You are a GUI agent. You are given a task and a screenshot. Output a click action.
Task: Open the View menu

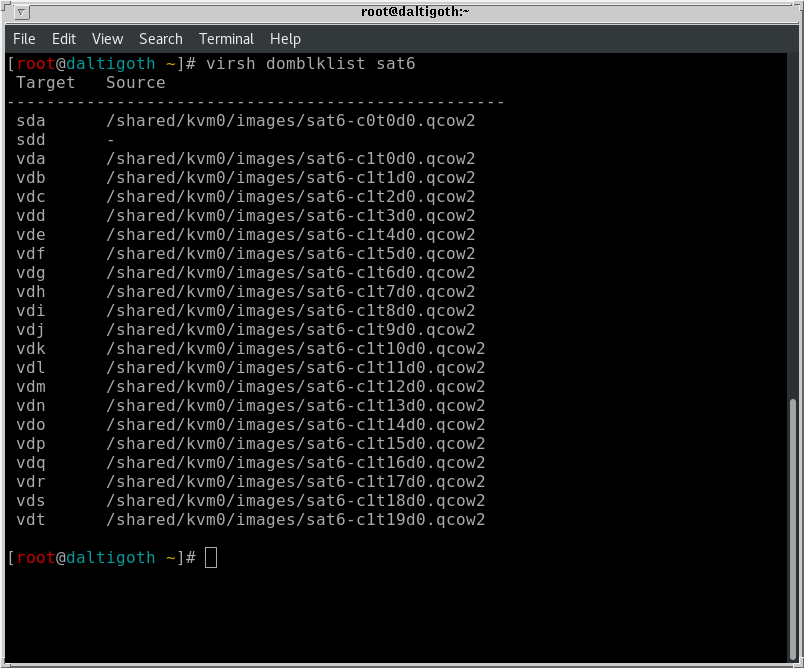(107, 39)
